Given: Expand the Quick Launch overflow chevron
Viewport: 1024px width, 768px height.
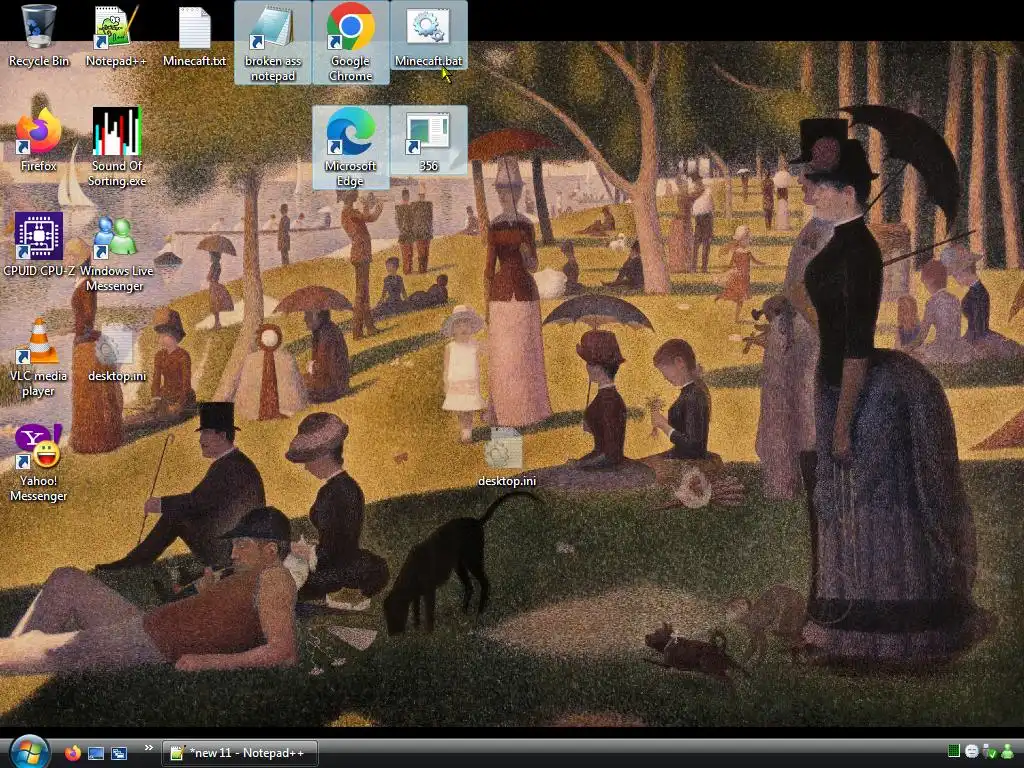Looking at the screenshot, I should coord(148,748).
